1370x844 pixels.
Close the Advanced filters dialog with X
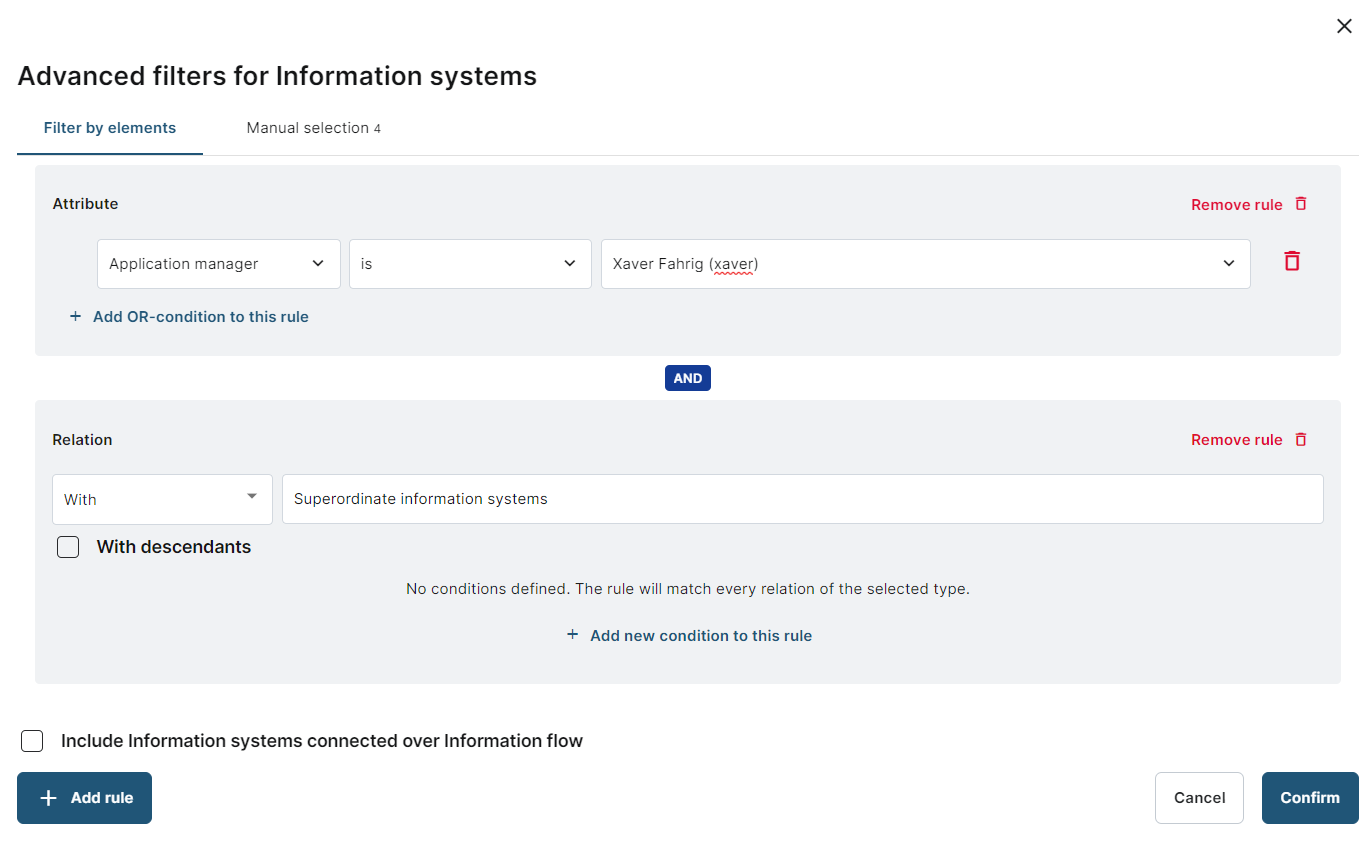tap(1344, 27)
